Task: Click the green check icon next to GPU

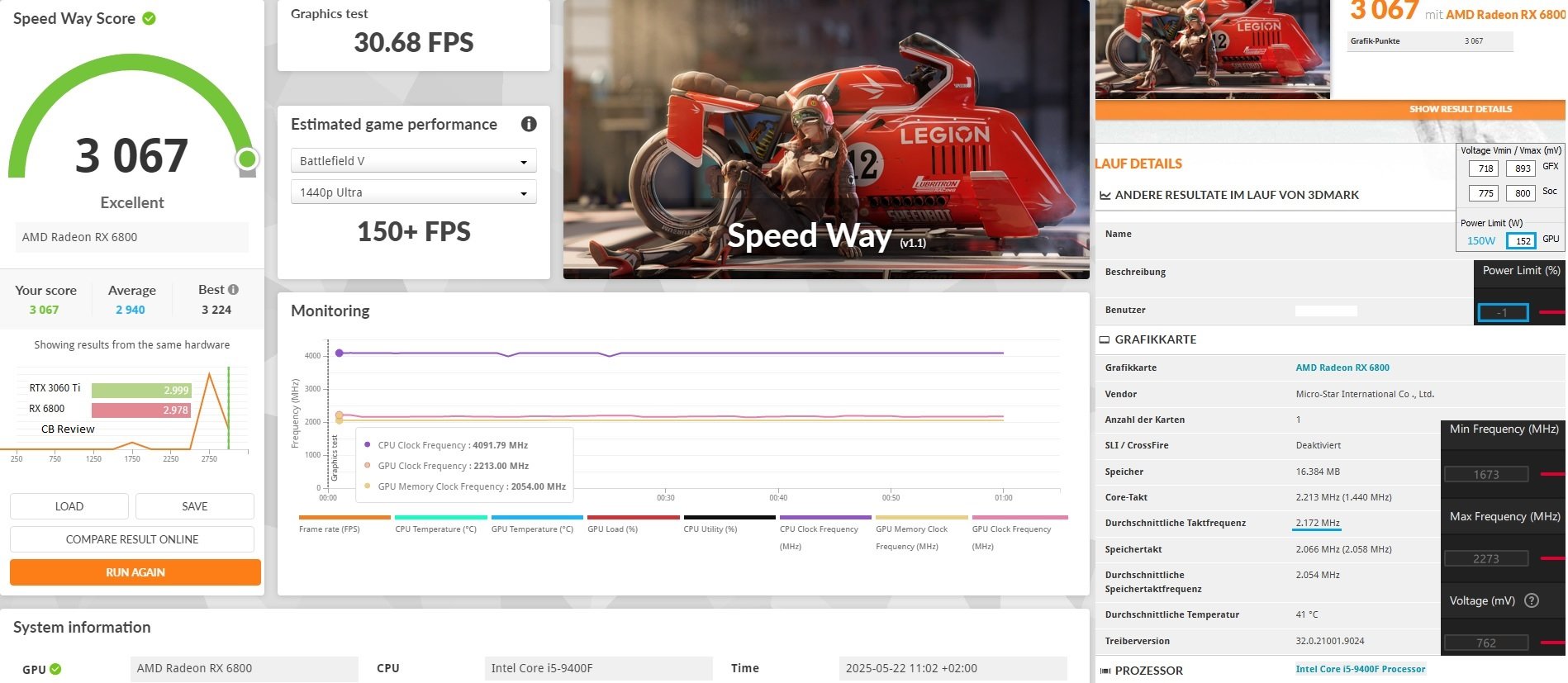Action: (x=55, y=669)
